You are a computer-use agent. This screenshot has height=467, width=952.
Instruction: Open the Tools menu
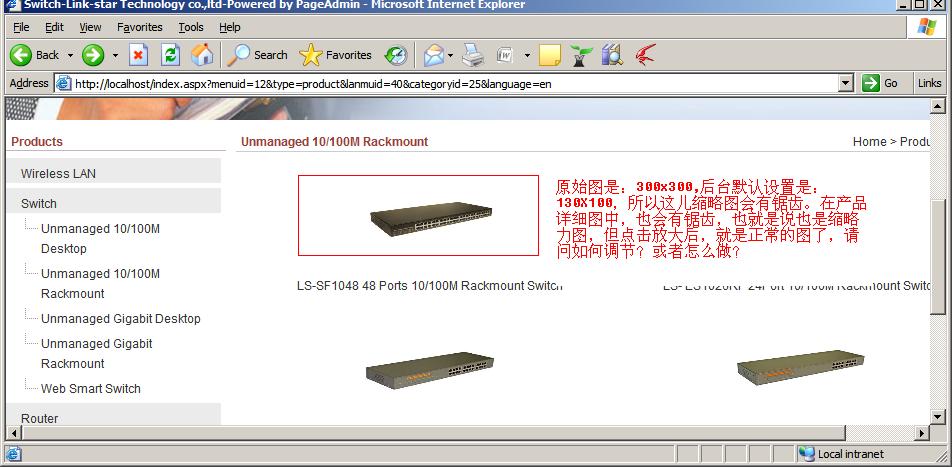[190, 27]
